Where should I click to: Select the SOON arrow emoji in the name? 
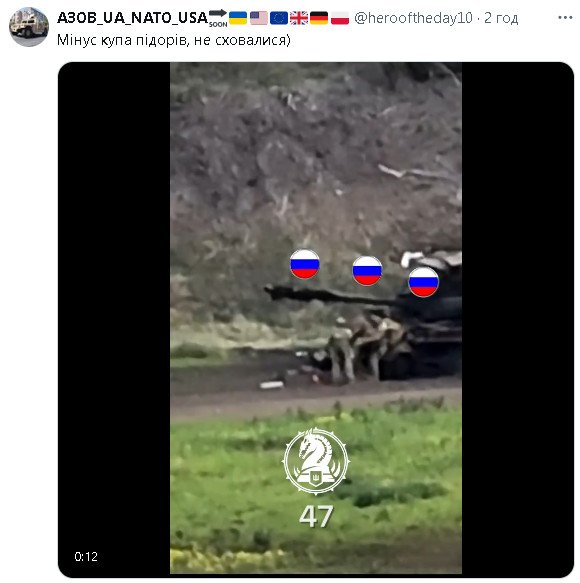218,18
